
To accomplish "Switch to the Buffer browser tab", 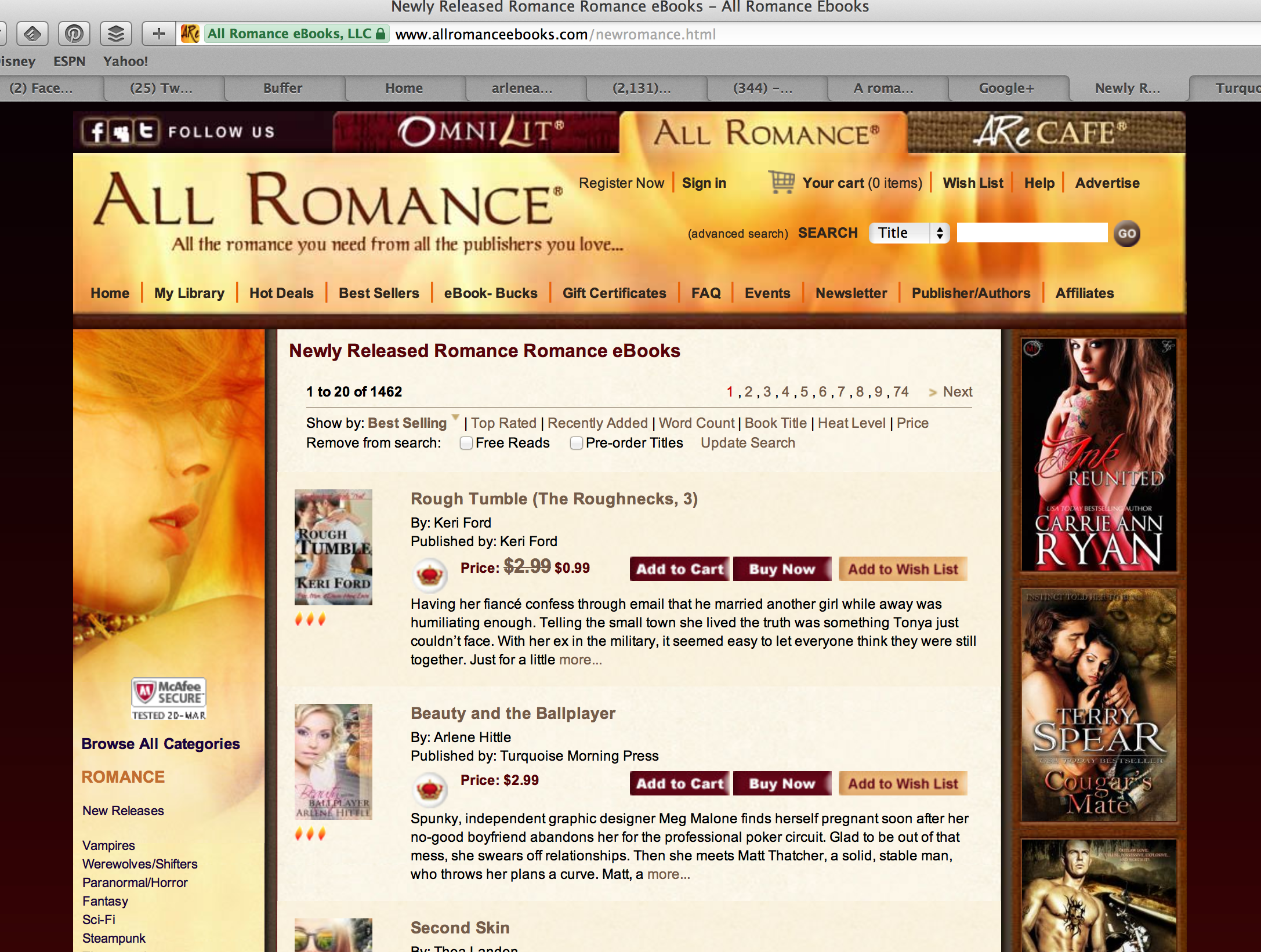I will (x=283, y=89).
